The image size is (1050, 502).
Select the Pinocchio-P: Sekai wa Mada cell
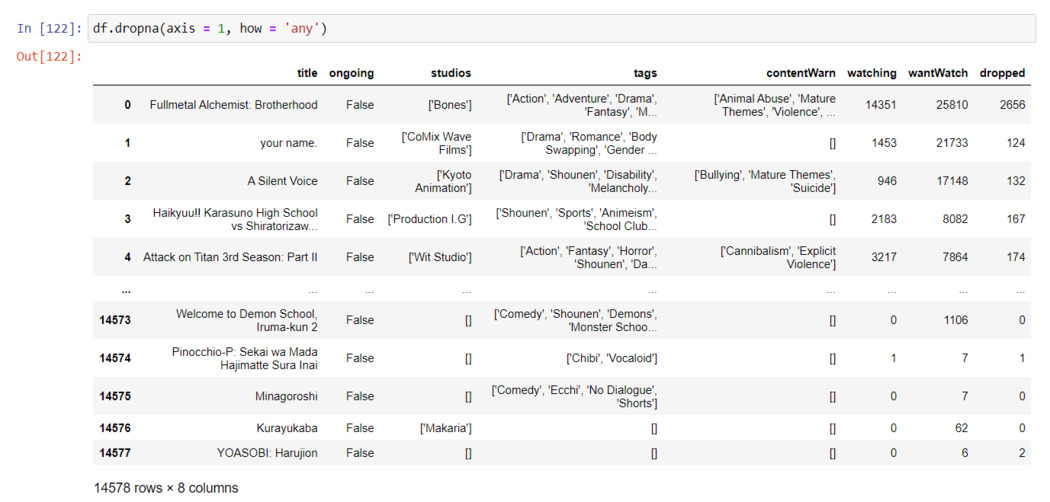pos(244,358)
